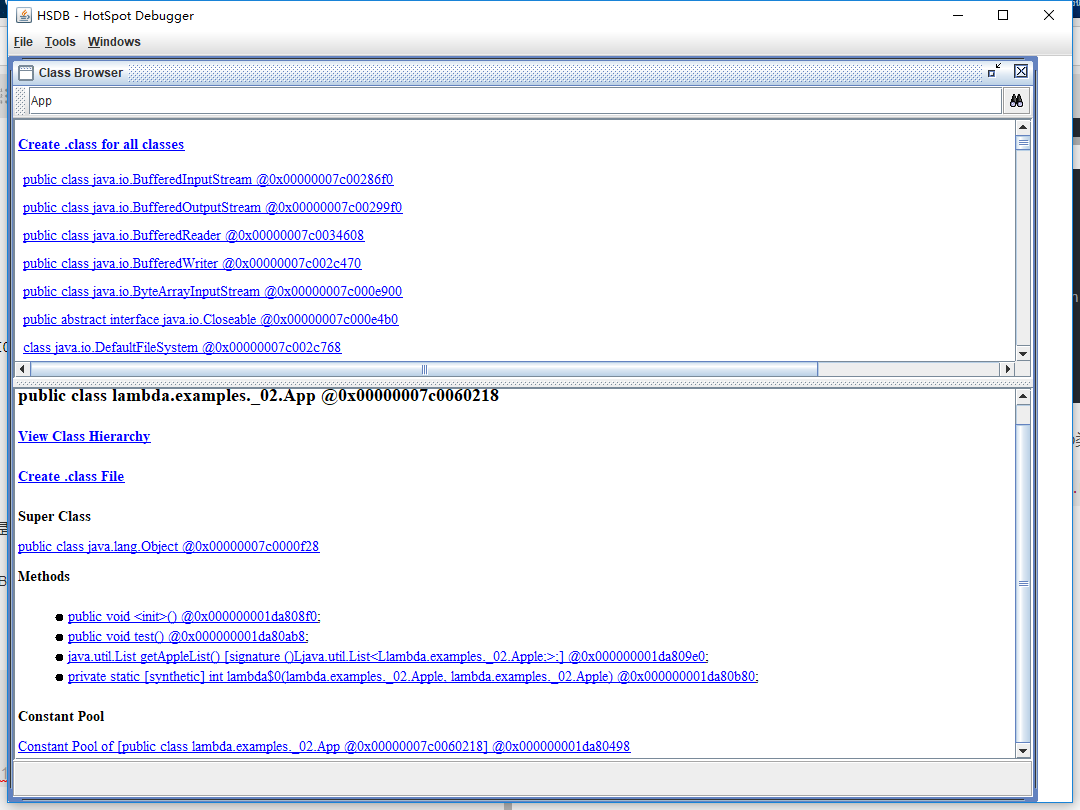Screen dimensions: 1080x810
Task: Click the class list horizontal scrollbar thumb
Action: [424, 369]
